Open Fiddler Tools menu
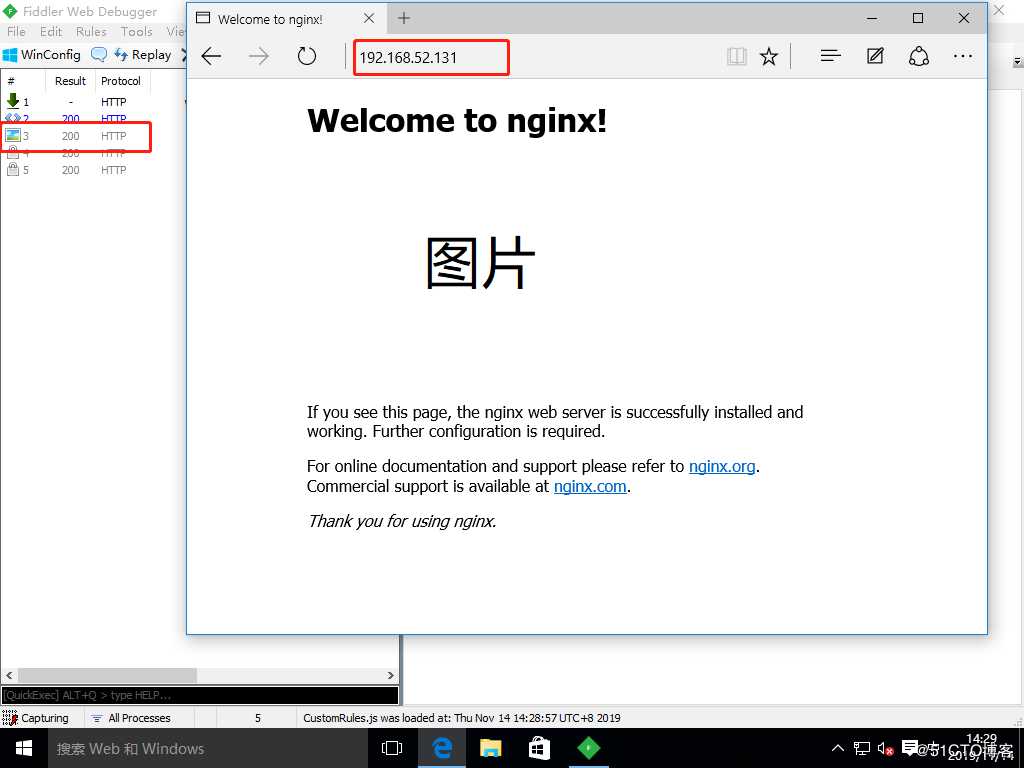This screenshot has width=1024, height=768. [x=136, y=31]
